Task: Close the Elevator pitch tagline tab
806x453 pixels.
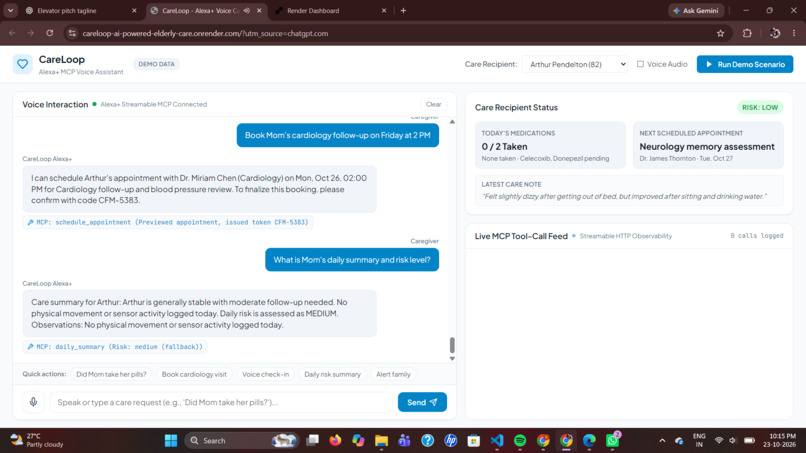Action: [134, 10]
